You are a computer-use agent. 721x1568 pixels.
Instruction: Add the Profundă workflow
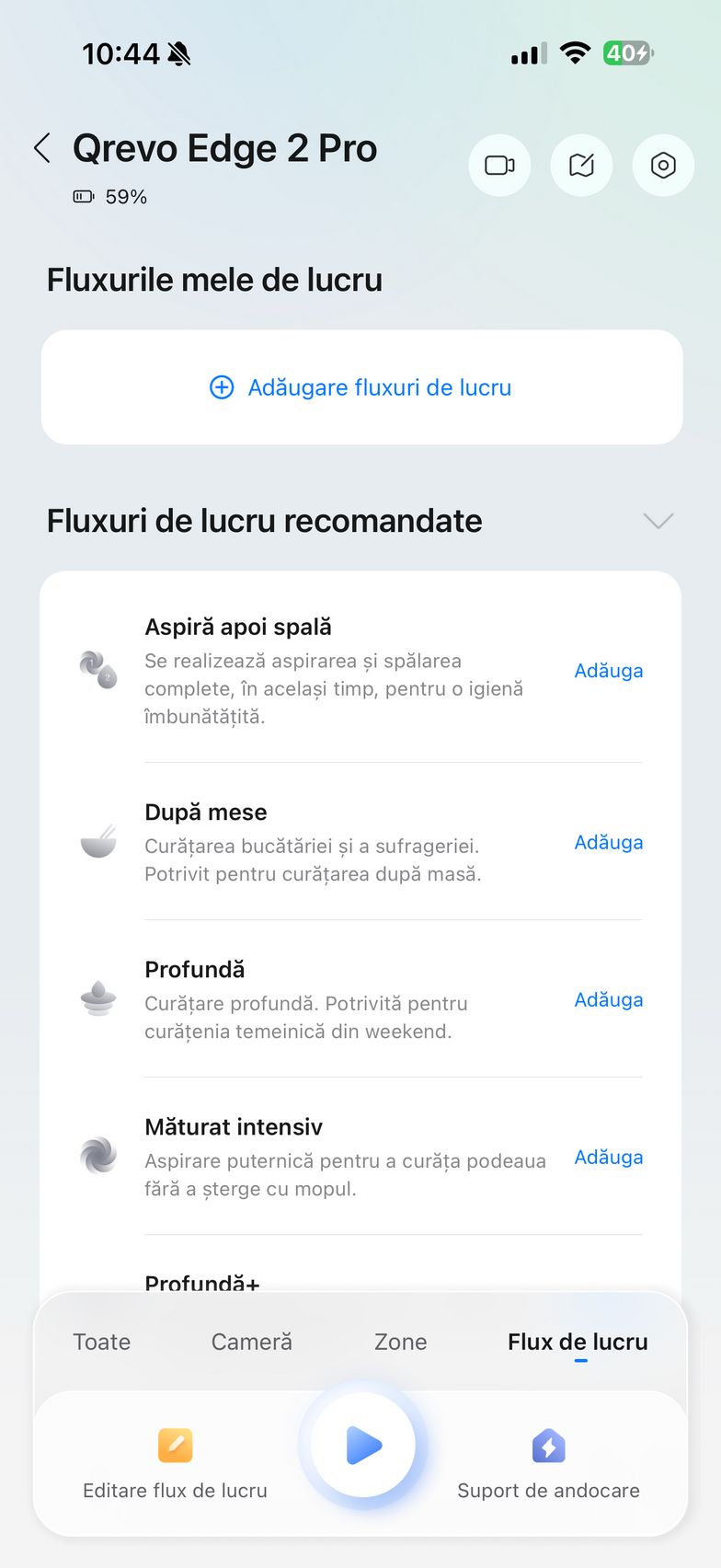point(608,999)
